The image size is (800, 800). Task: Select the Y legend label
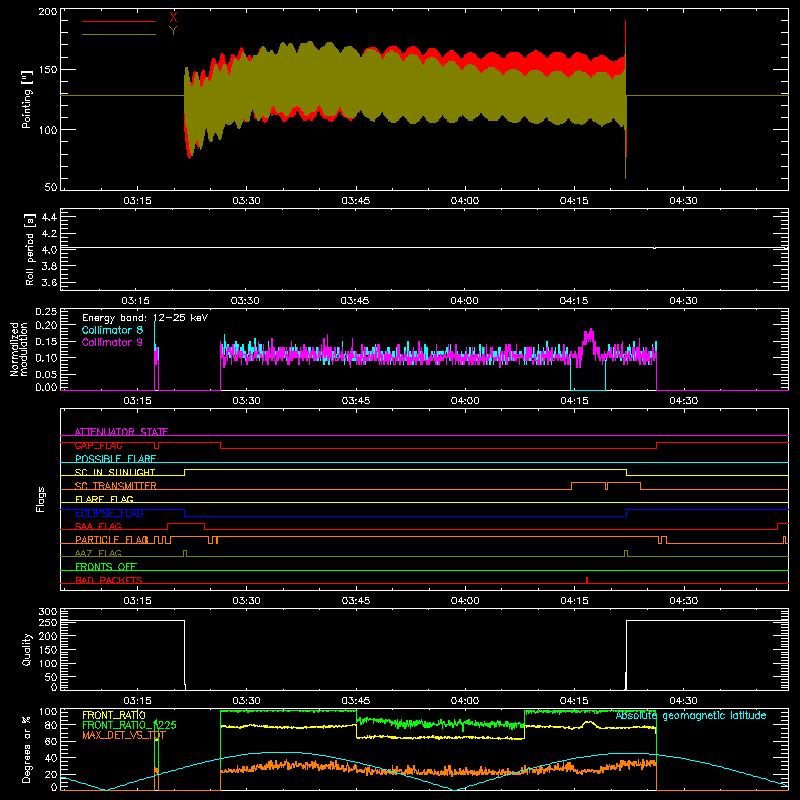tap(173, 31)
